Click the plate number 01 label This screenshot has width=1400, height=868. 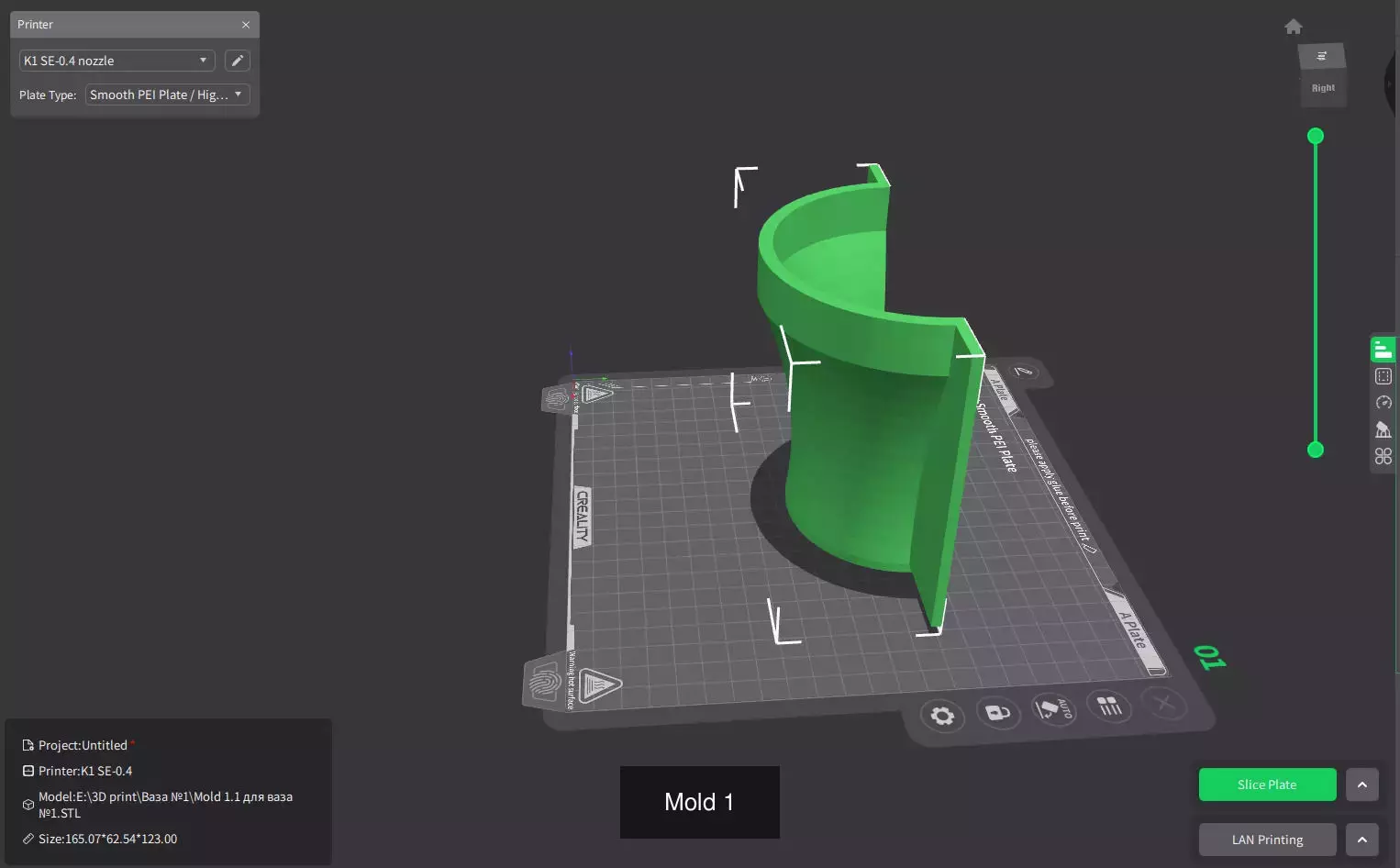(1209, 657)
